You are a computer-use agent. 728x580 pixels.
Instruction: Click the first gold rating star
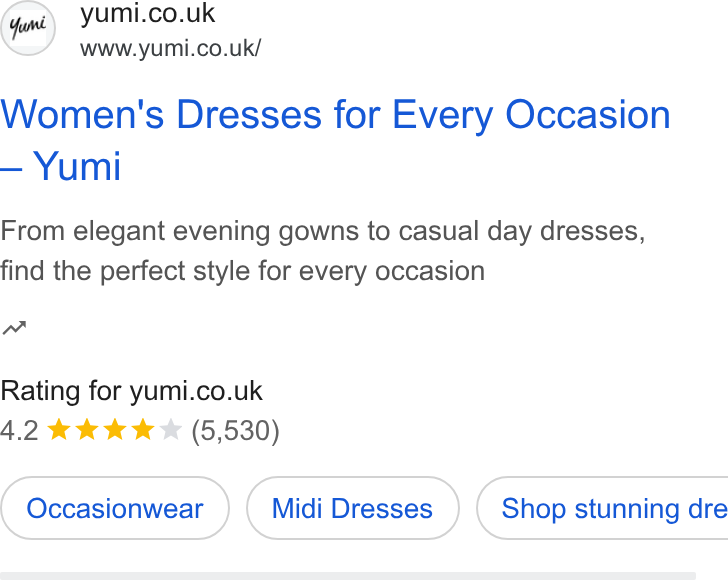click(x=59, y=430)
